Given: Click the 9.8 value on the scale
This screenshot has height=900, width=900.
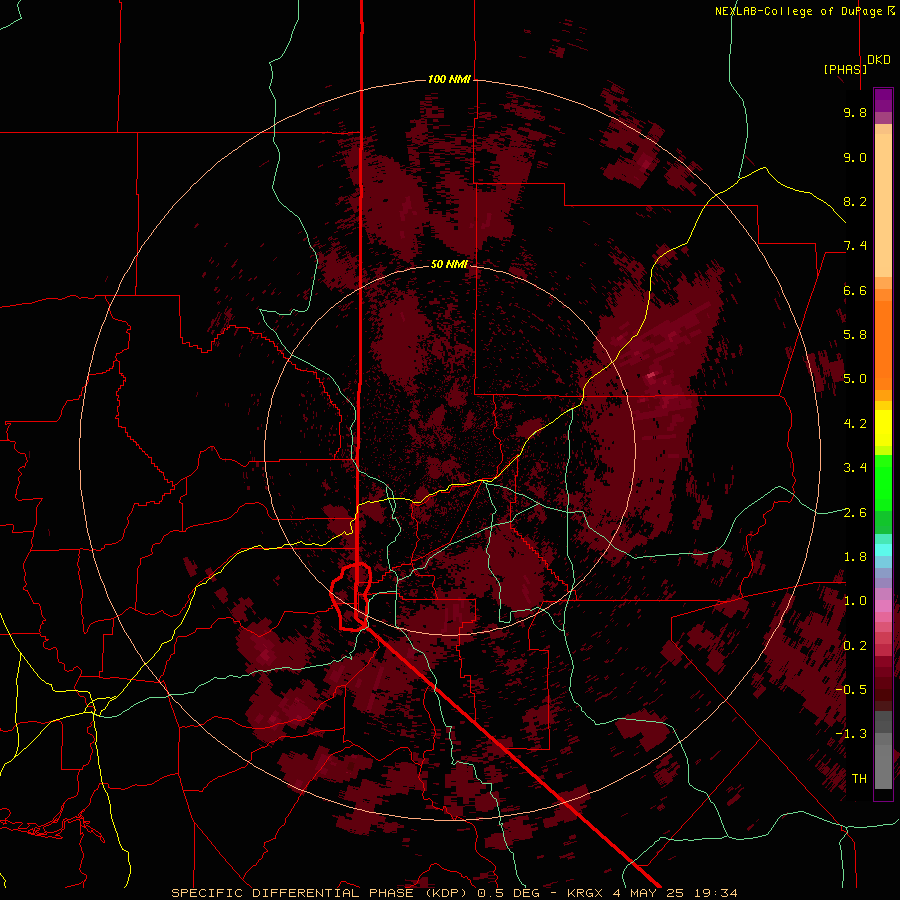Looking at the screenshot, I should tap(855, 113).
